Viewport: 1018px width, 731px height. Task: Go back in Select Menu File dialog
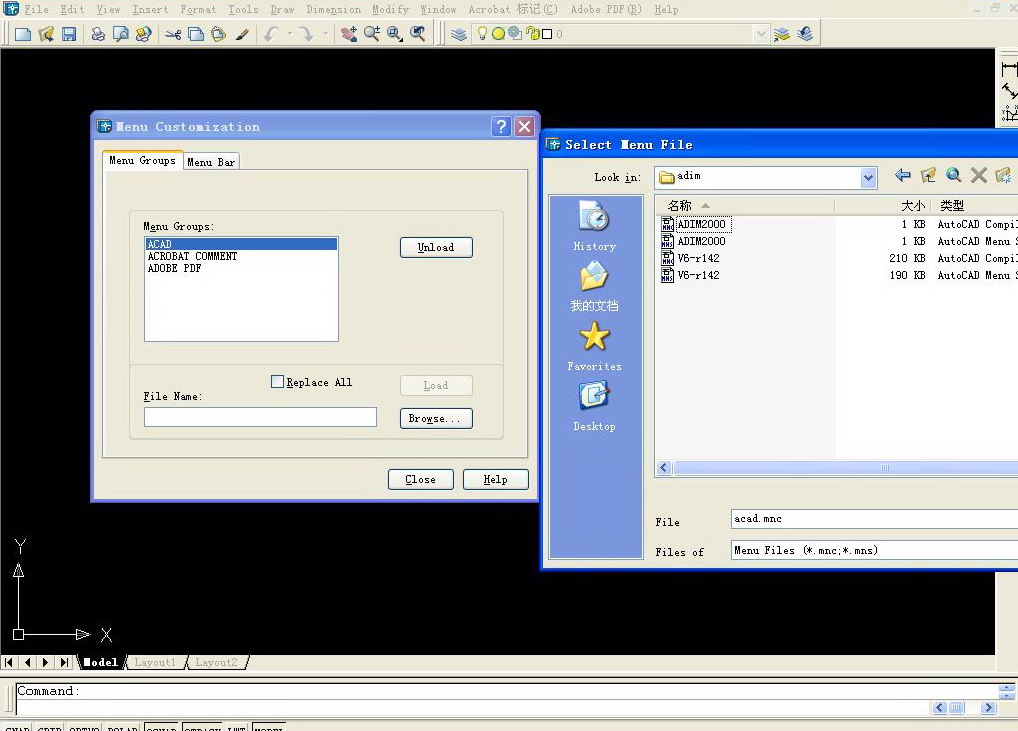[x=902, y=175]
